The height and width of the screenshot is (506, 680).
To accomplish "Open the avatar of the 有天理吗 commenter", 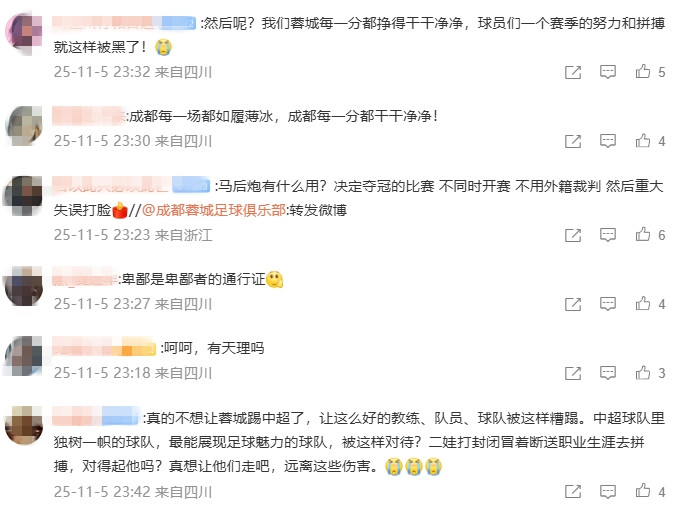I will click(x=24, y=356).
